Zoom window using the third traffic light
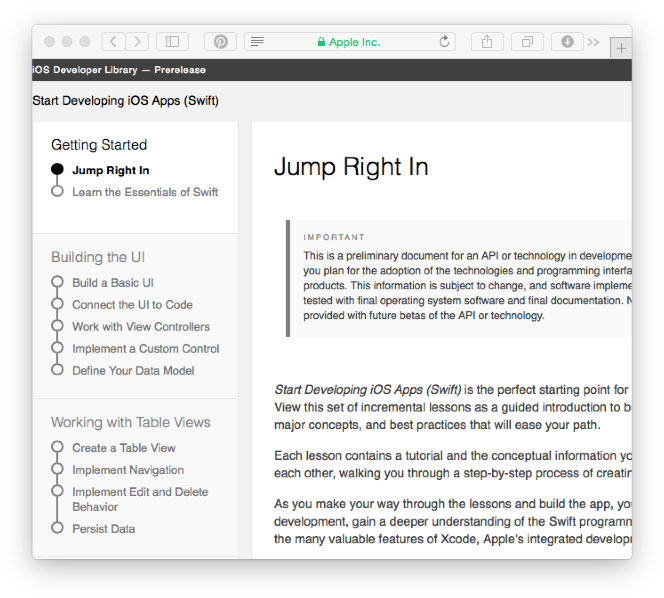 pos(85,42)
